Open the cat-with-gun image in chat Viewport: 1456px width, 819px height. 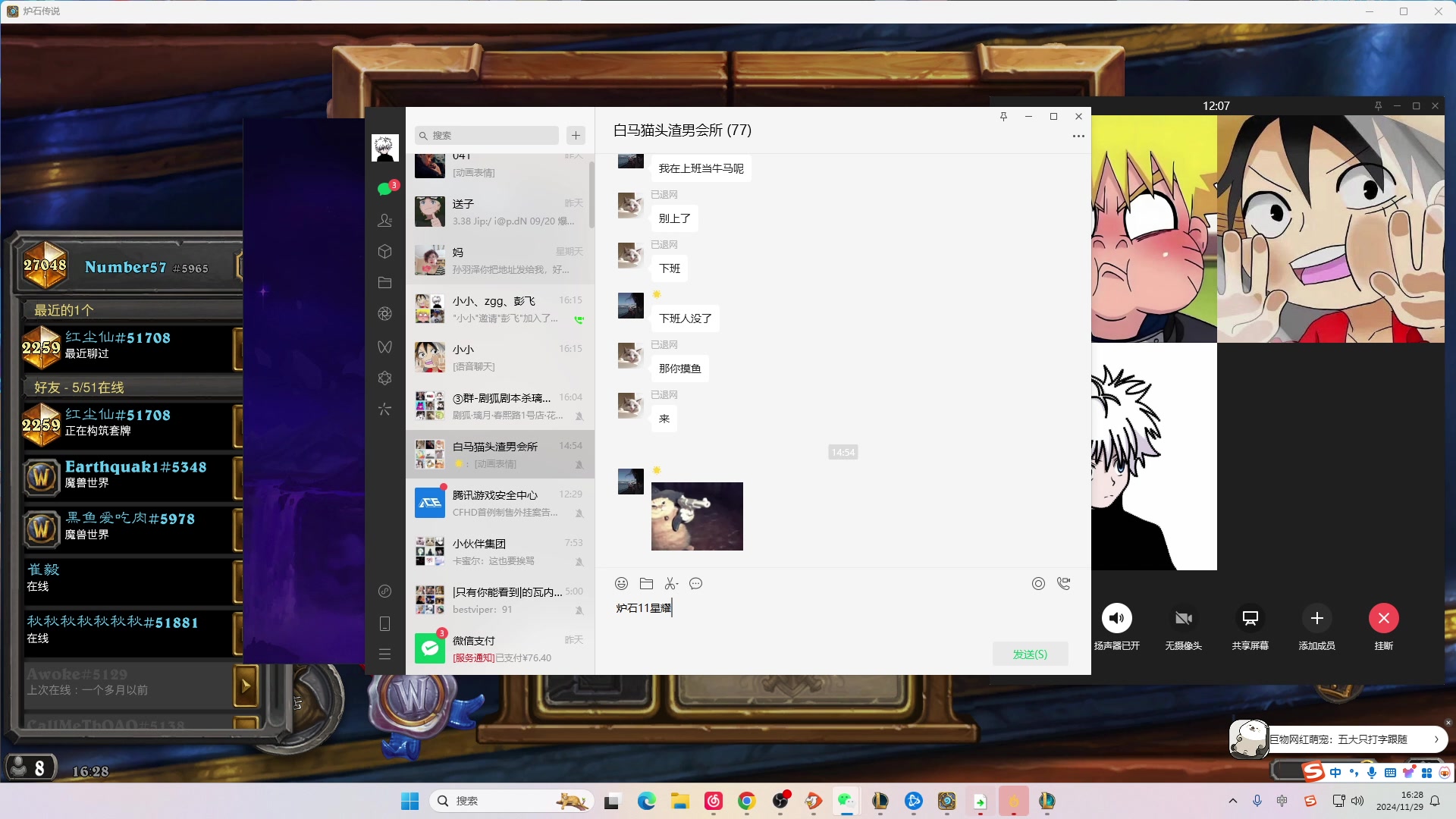(x=697, y=516)
